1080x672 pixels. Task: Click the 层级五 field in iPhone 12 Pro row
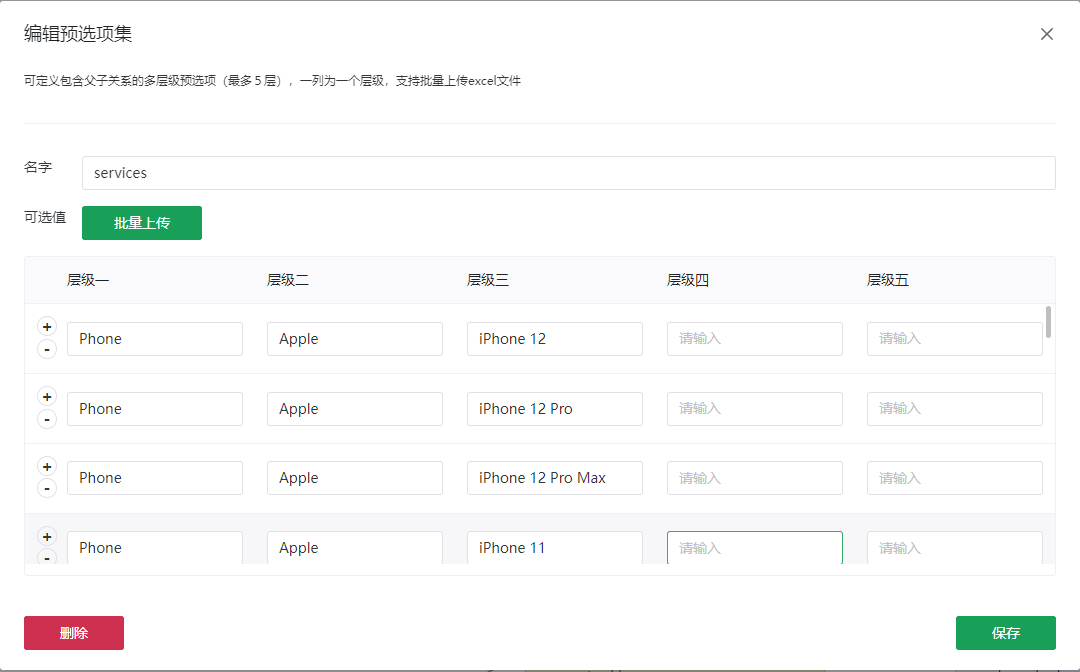click(x=954, y=409)
